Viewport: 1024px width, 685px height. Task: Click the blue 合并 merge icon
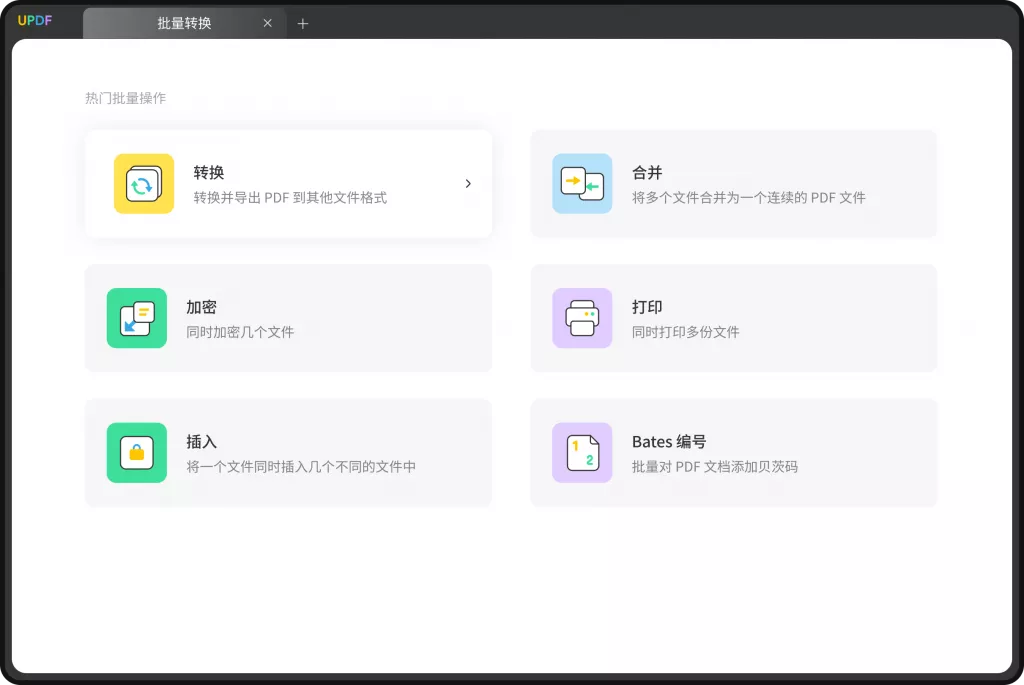pos(582,183)
